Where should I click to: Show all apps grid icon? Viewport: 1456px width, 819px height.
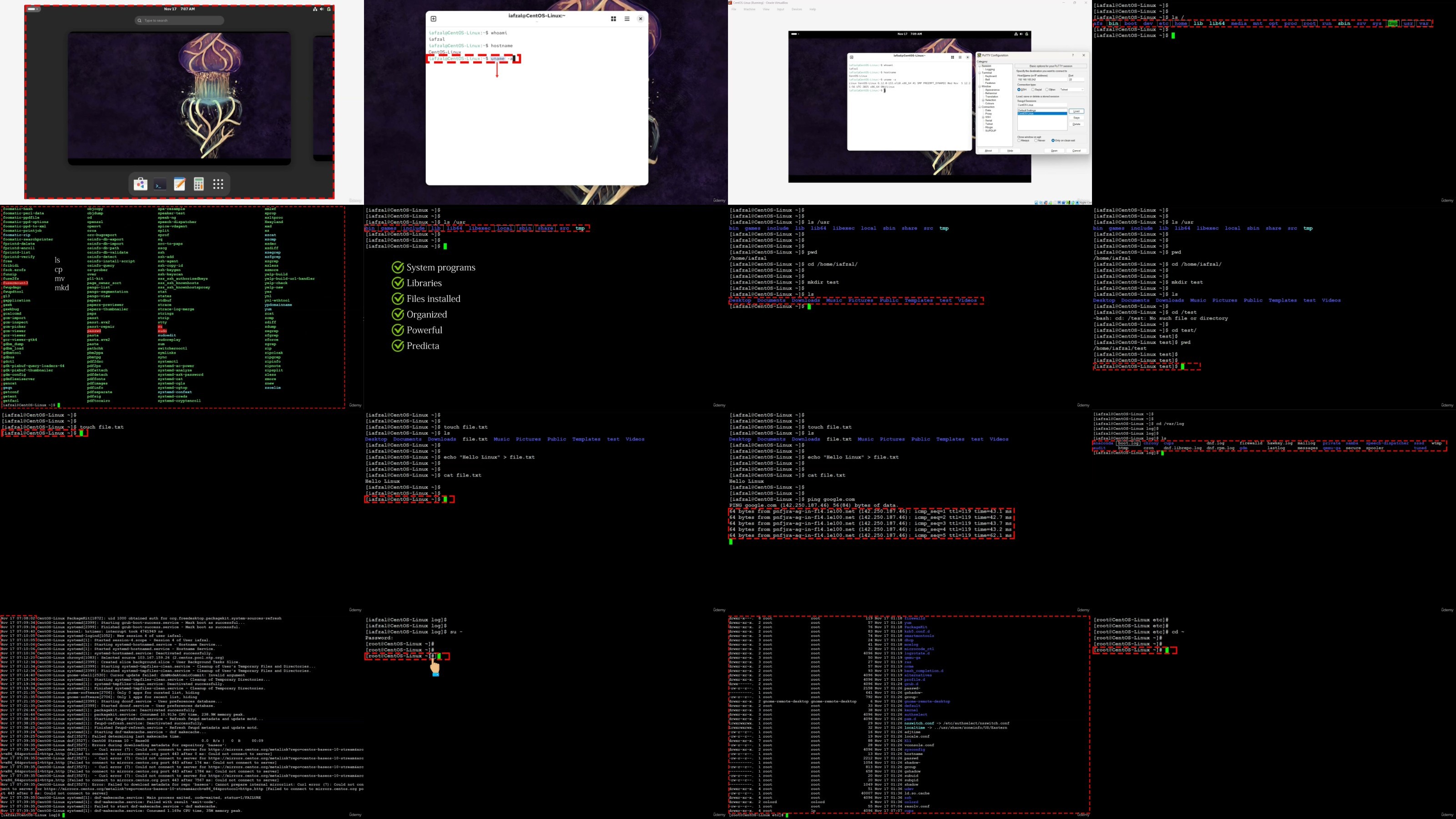[x=218, y=184]
